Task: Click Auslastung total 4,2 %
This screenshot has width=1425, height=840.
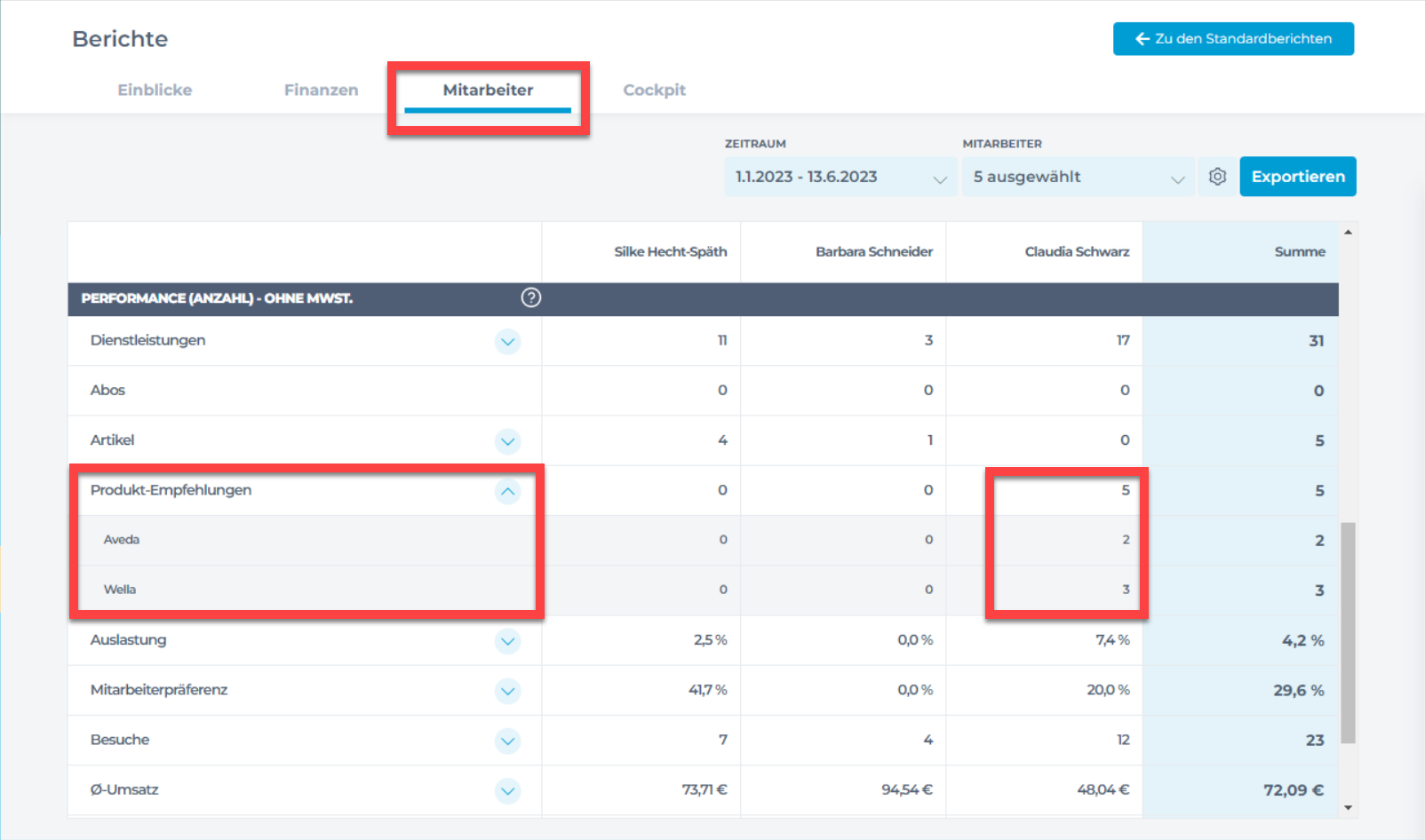Action: click(x=1302, y=640)
